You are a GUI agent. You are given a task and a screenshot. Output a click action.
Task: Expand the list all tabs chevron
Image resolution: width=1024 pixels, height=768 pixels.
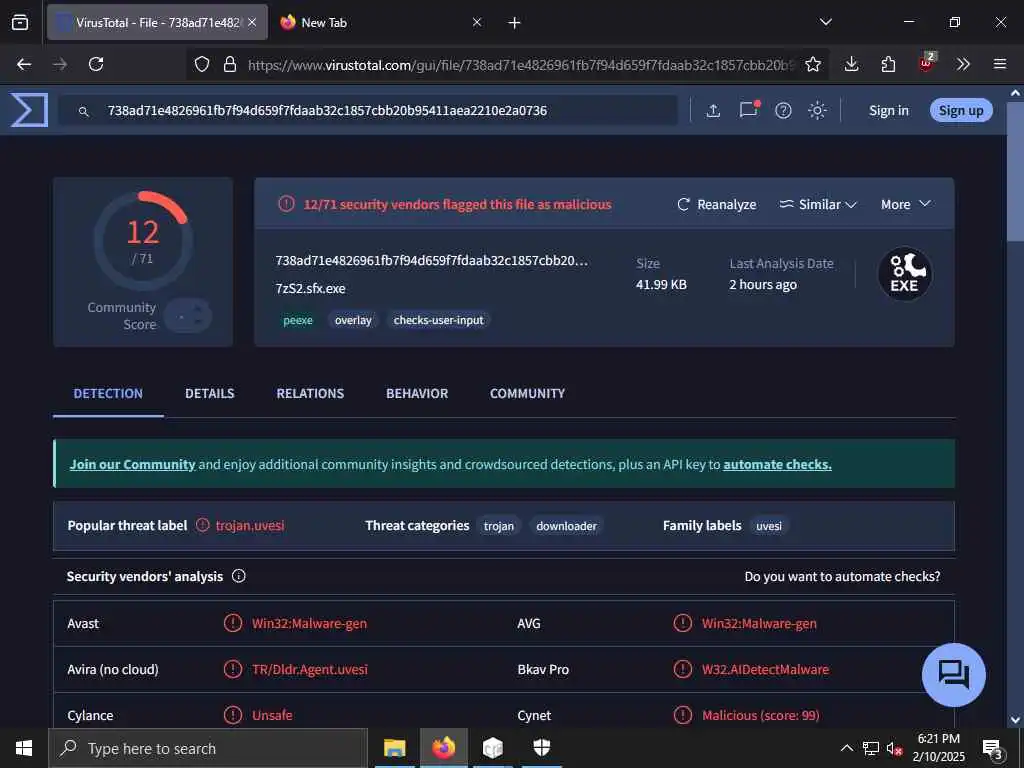[825, 22]
